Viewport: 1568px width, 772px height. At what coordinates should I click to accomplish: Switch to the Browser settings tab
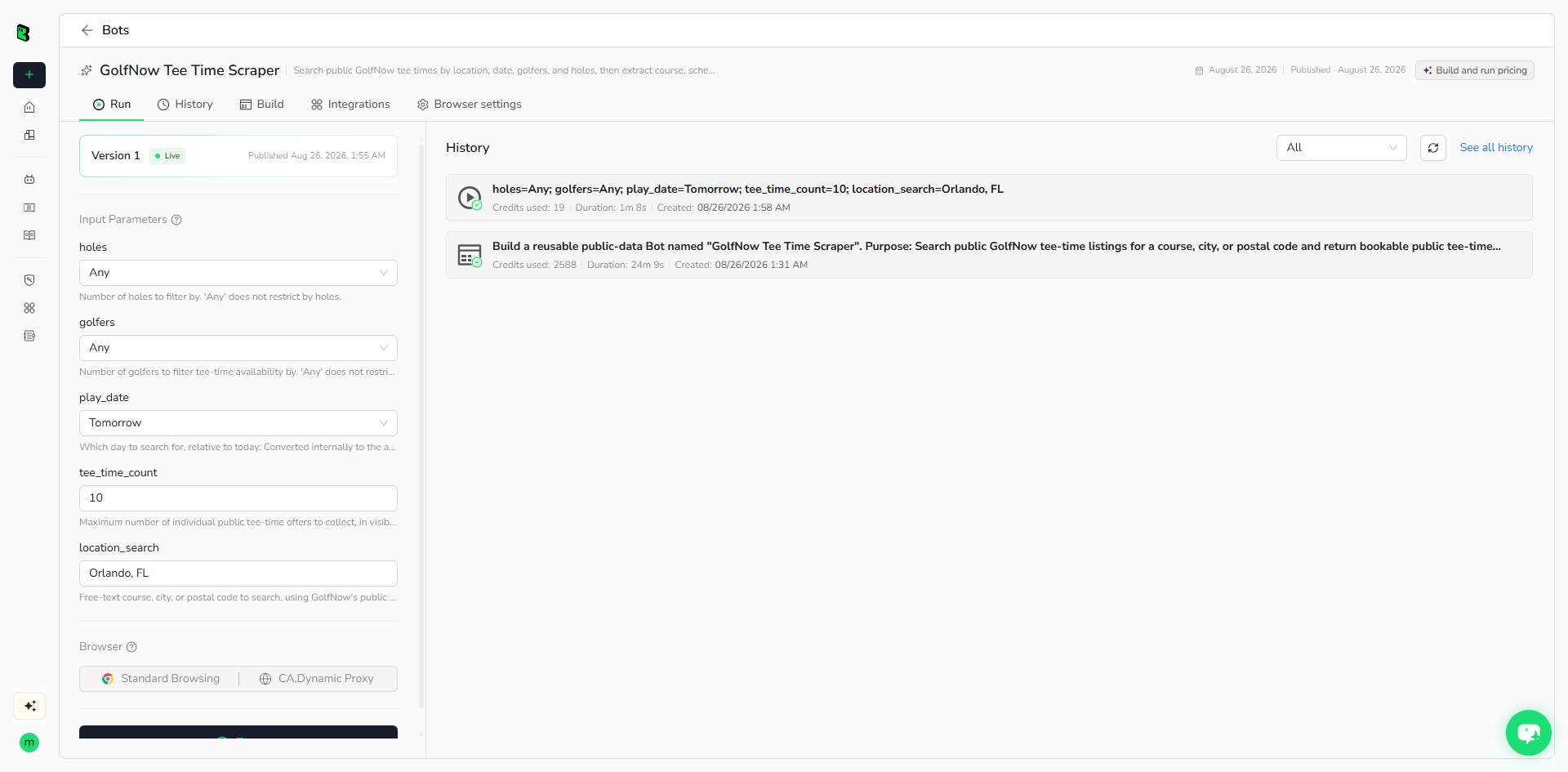(x=470, y=105)
